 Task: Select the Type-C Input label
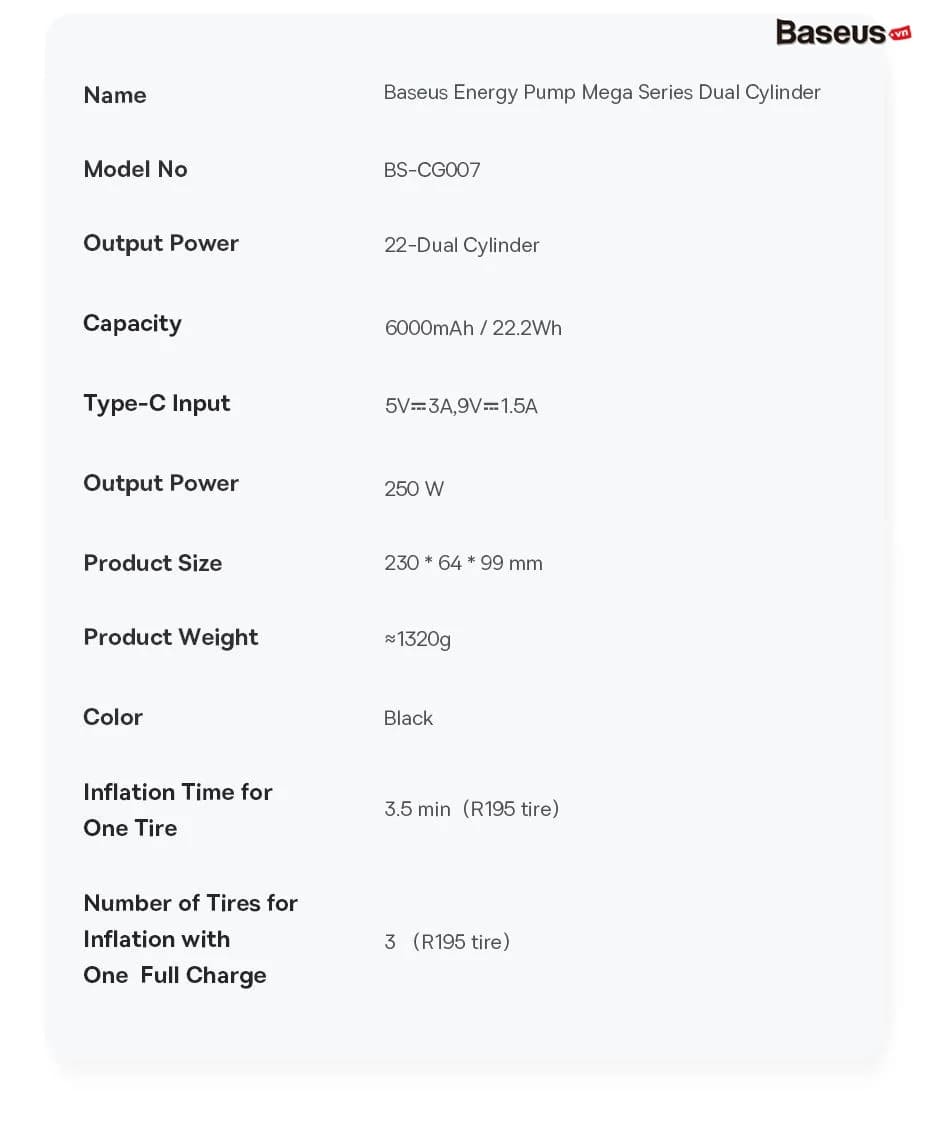point(156,403)
